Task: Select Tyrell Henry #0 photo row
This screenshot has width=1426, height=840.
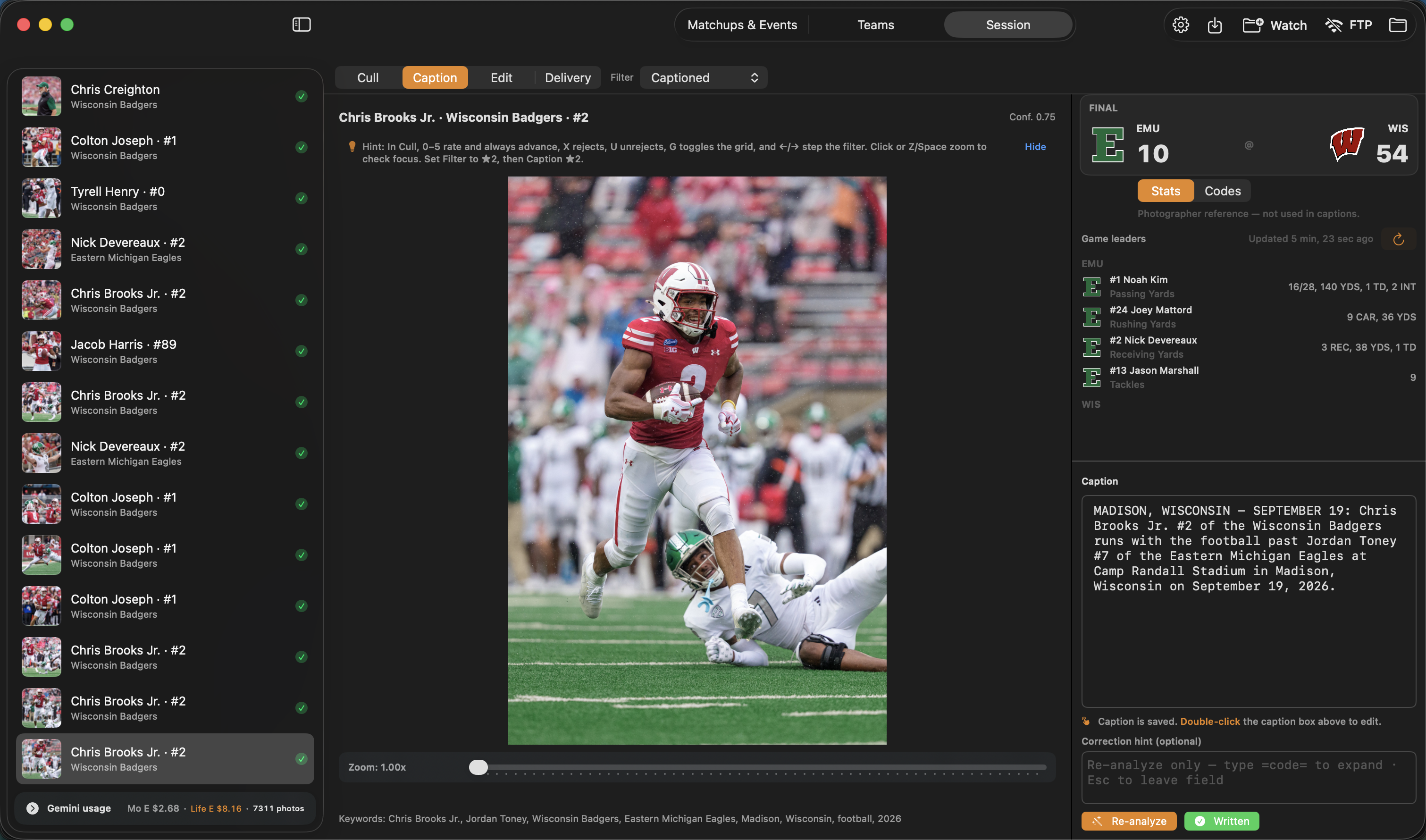Action: [x=165, y=198]
